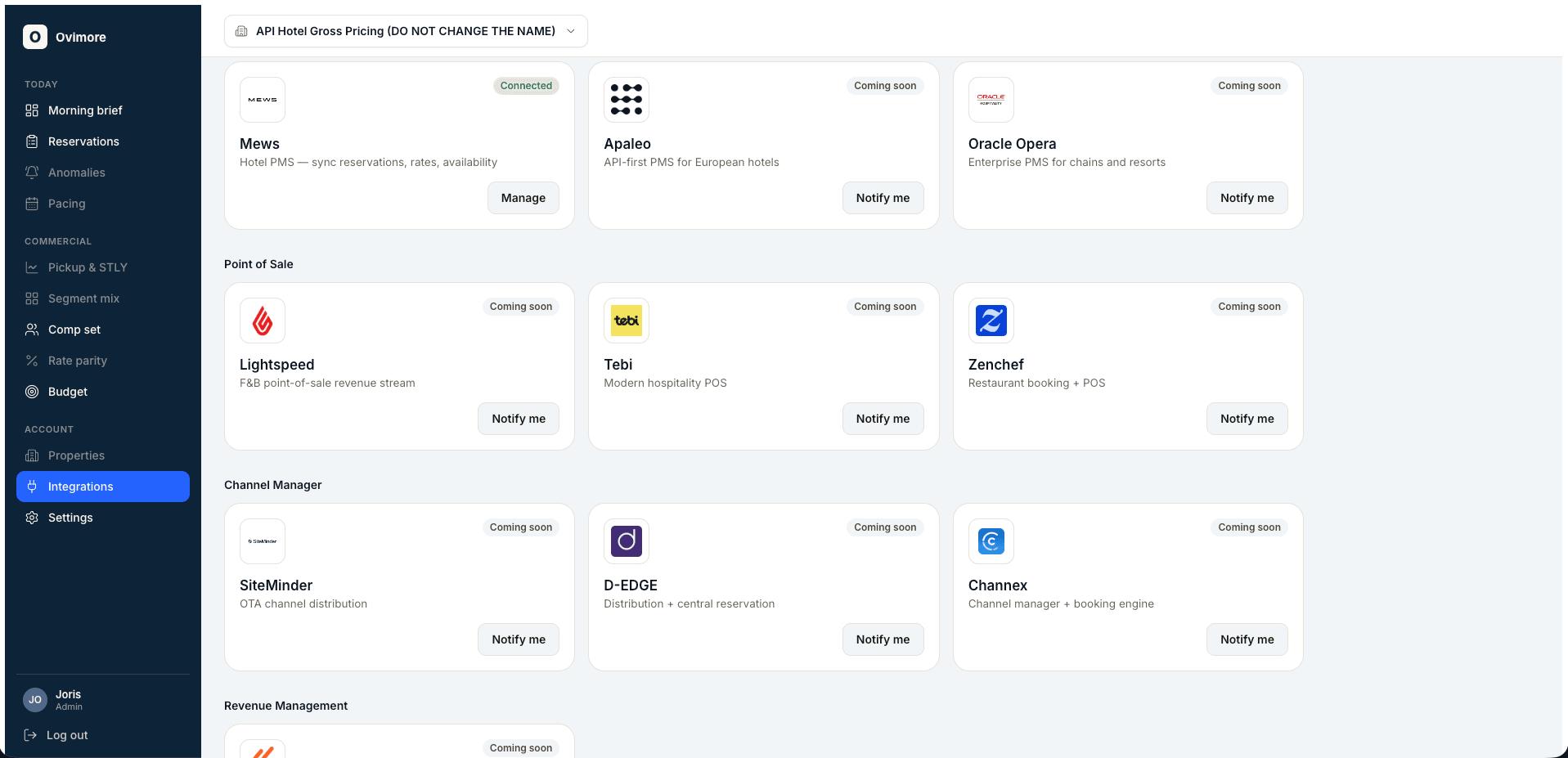
Task: Click the Channex card title
Action: [998, 585]
